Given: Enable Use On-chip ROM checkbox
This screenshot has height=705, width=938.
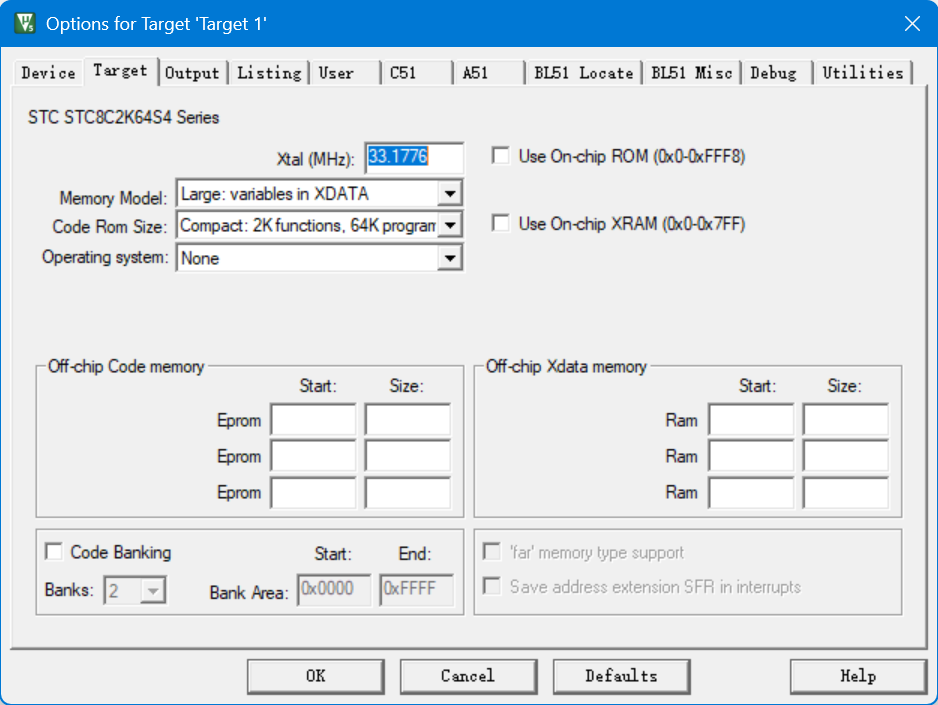Looking at the screenshot, I should [x=500, y=156].
